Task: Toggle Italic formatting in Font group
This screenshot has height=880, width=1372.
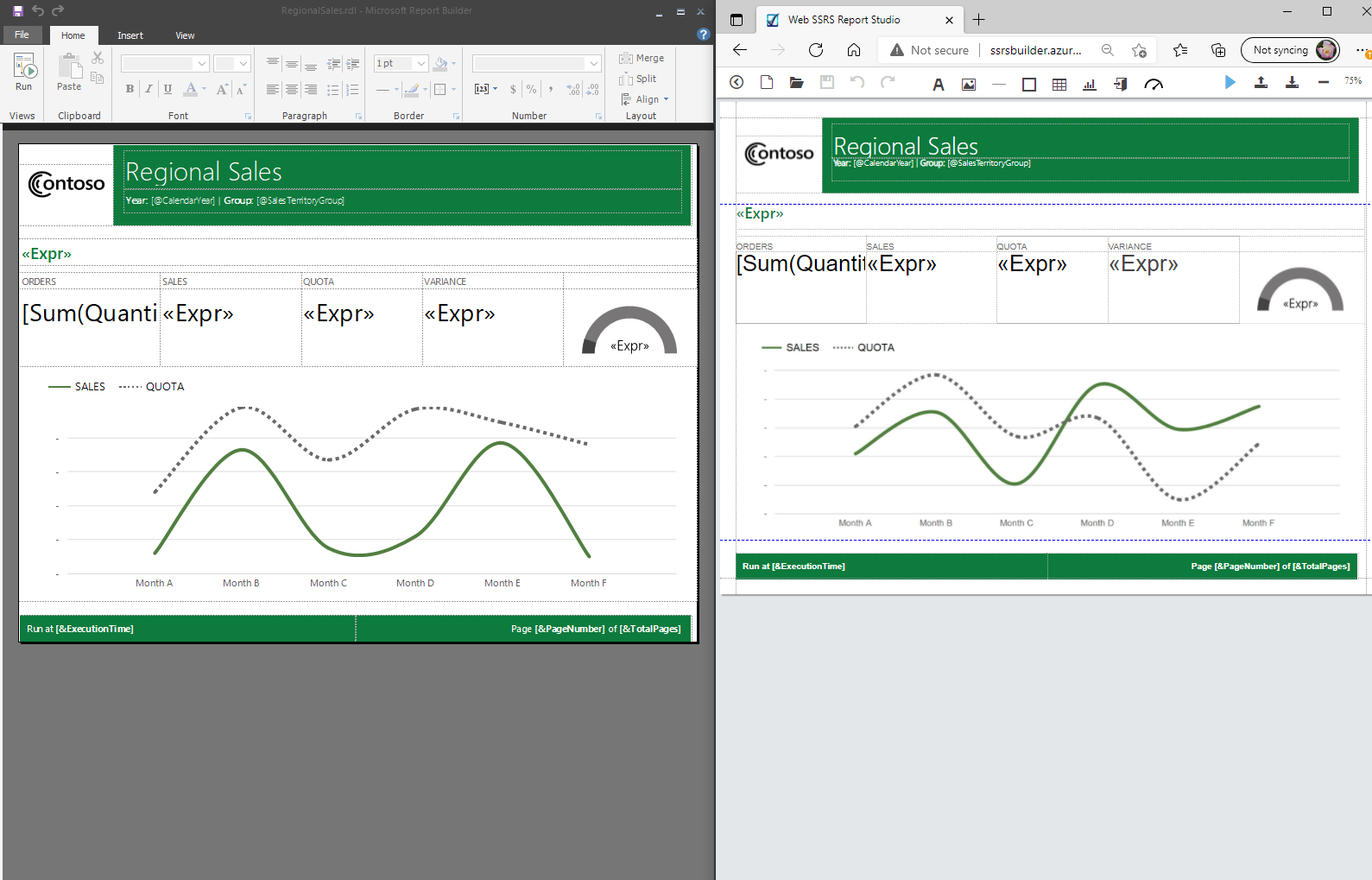Action: coord(149,89)
